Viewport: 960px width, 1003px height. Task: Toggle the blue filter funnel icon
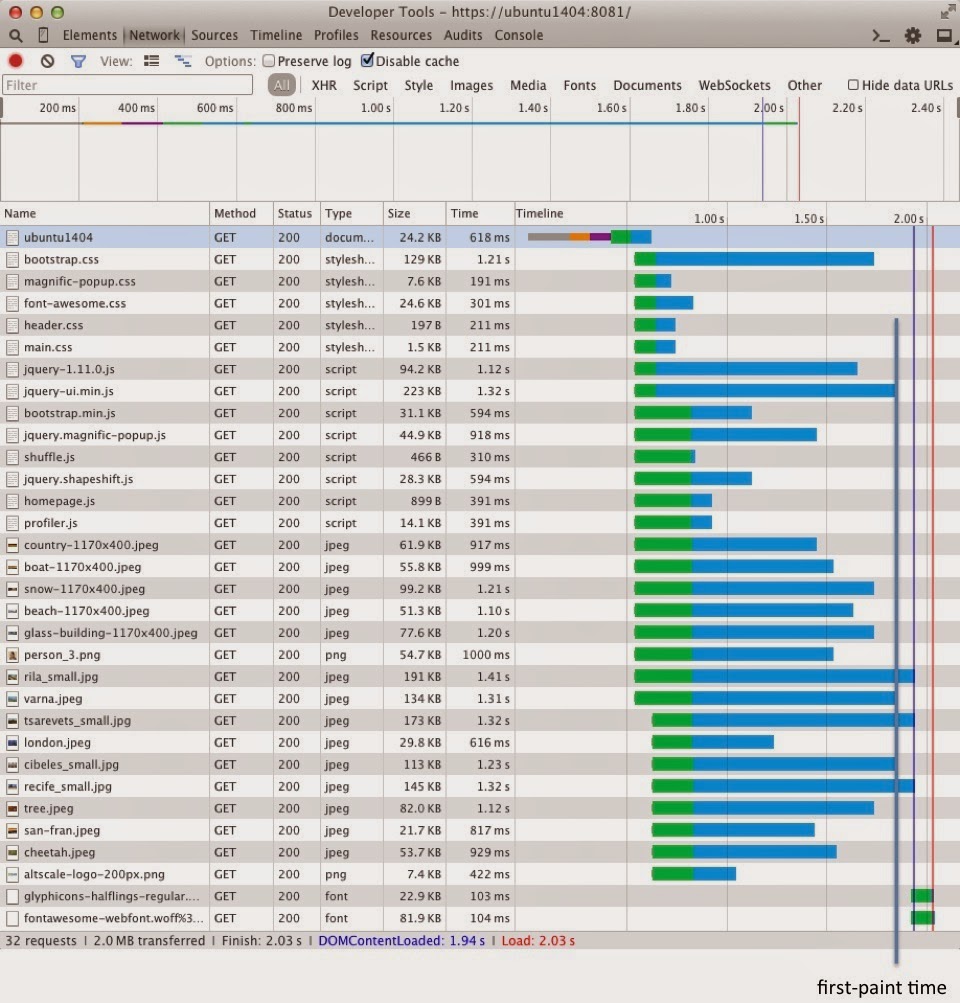coord(78,61)
